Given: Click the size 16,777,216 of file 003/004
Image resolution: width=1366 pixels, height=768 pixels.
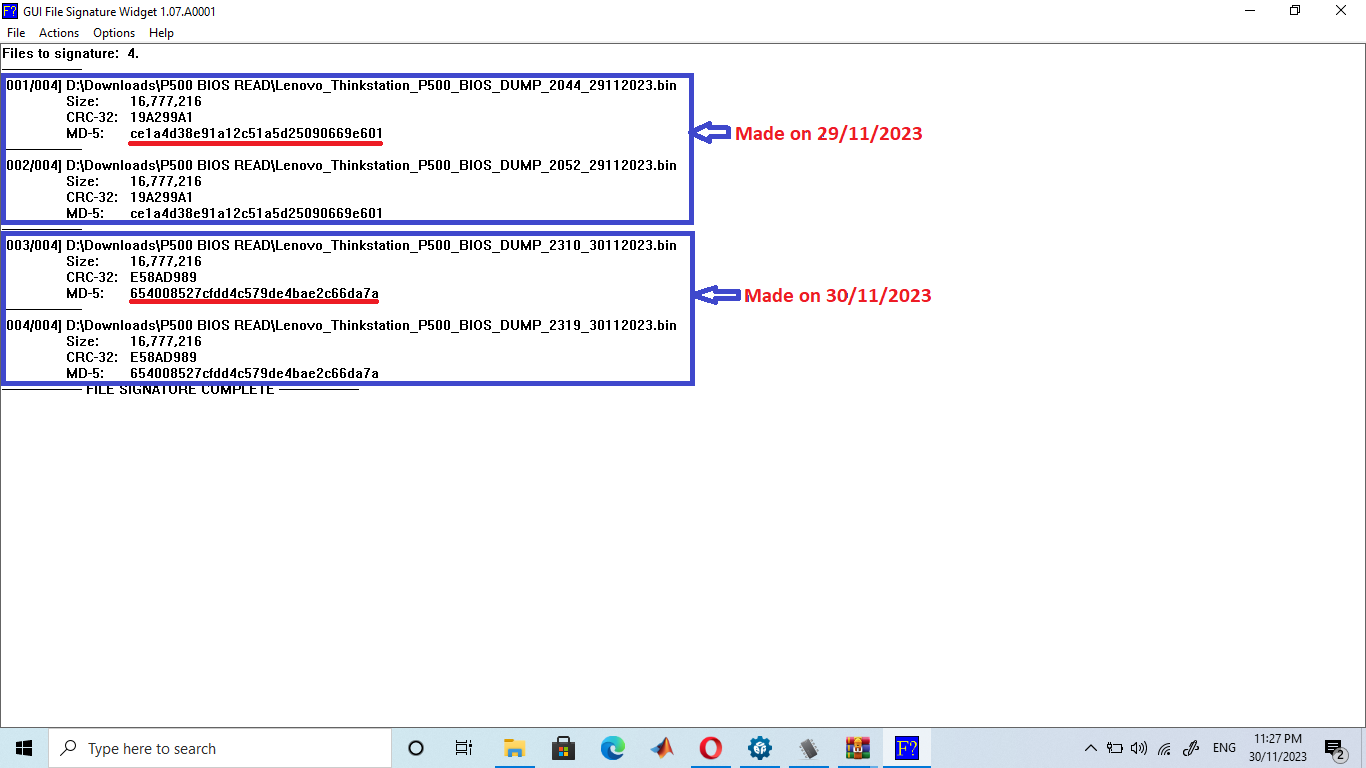Looking at the screenshot, I should pos(166,261).
